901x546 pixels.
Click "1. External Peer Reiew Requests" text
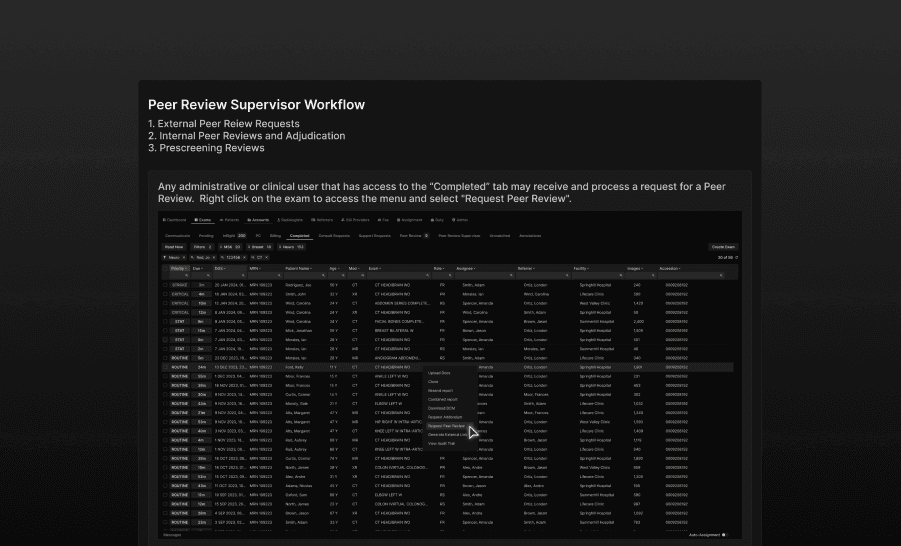[224, 124]
